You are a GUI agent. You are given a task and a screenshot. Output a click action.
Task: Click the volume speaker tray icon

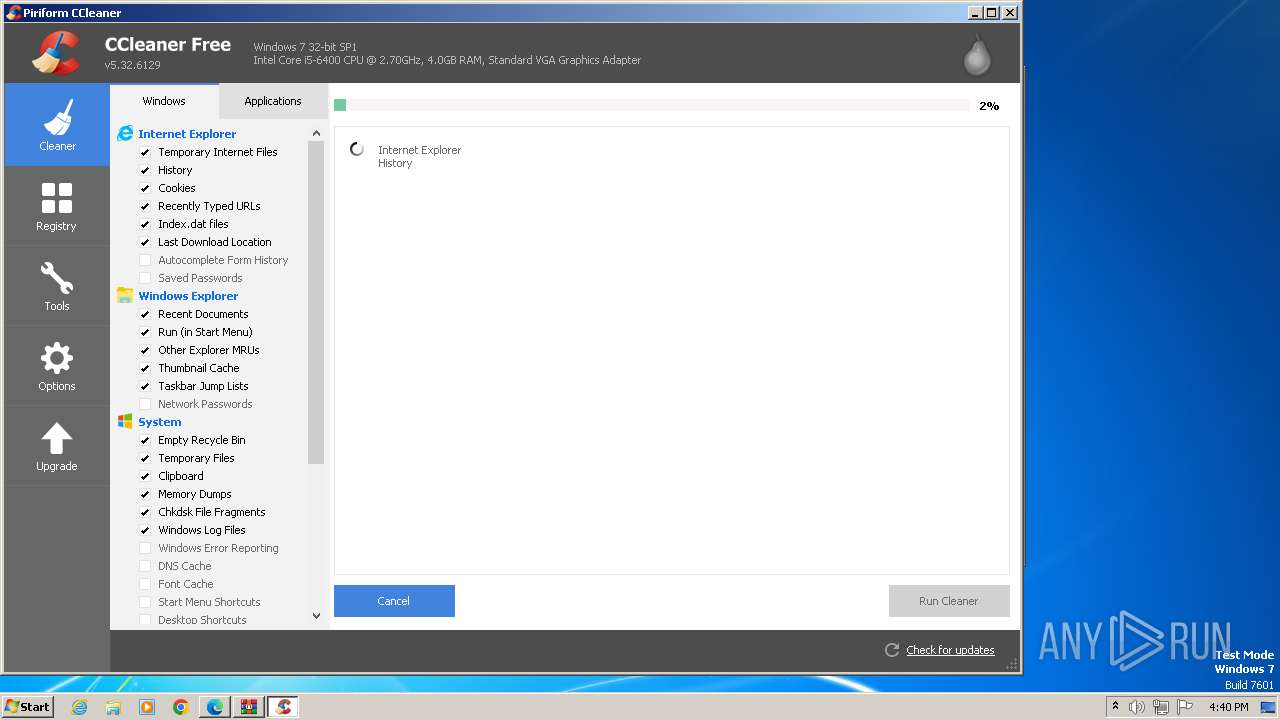(x=1137, y=707)
